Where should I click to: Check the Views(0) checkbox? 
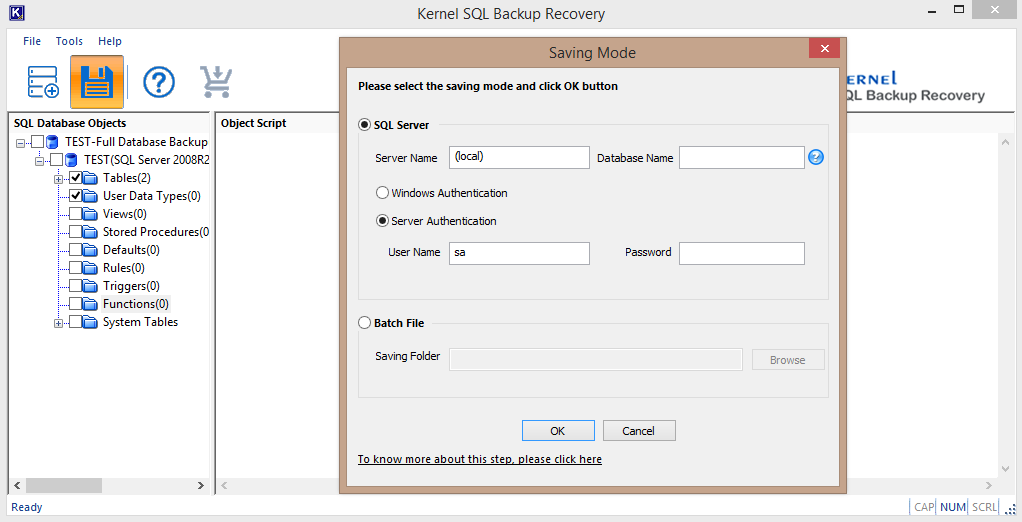coord(76,214)
